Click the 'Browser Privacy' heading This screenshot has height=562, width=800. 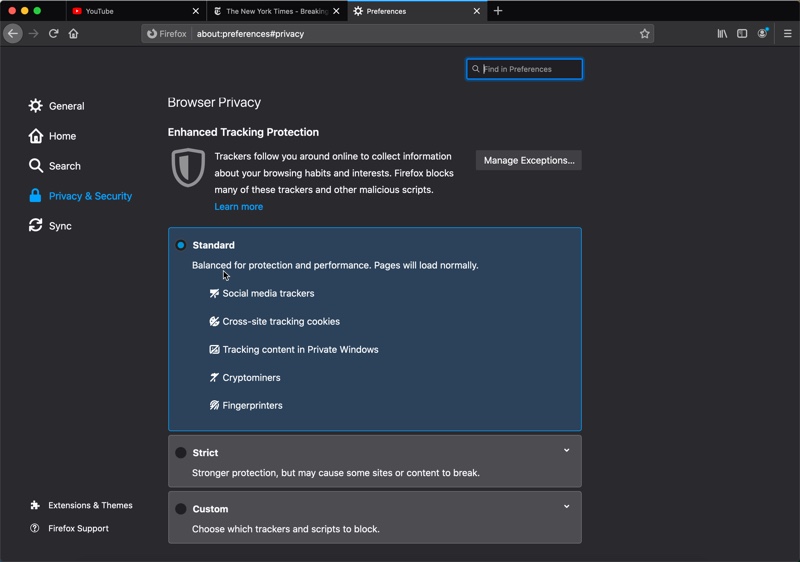pos(214,103)
